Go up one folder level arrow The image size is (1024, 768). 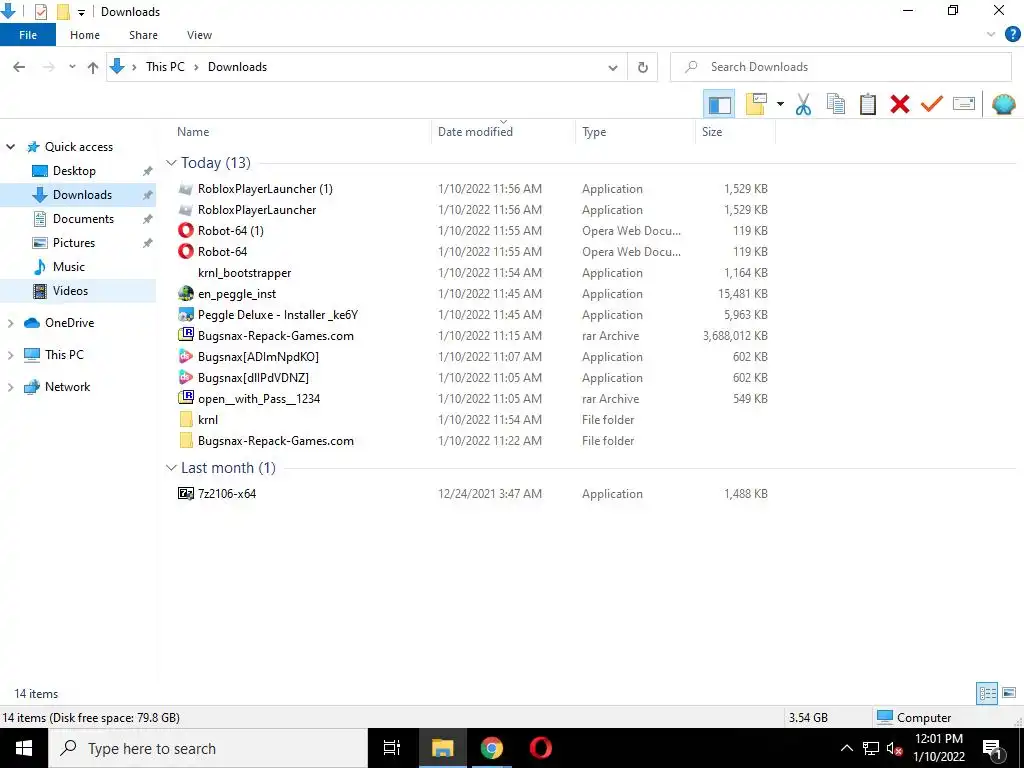93,67
